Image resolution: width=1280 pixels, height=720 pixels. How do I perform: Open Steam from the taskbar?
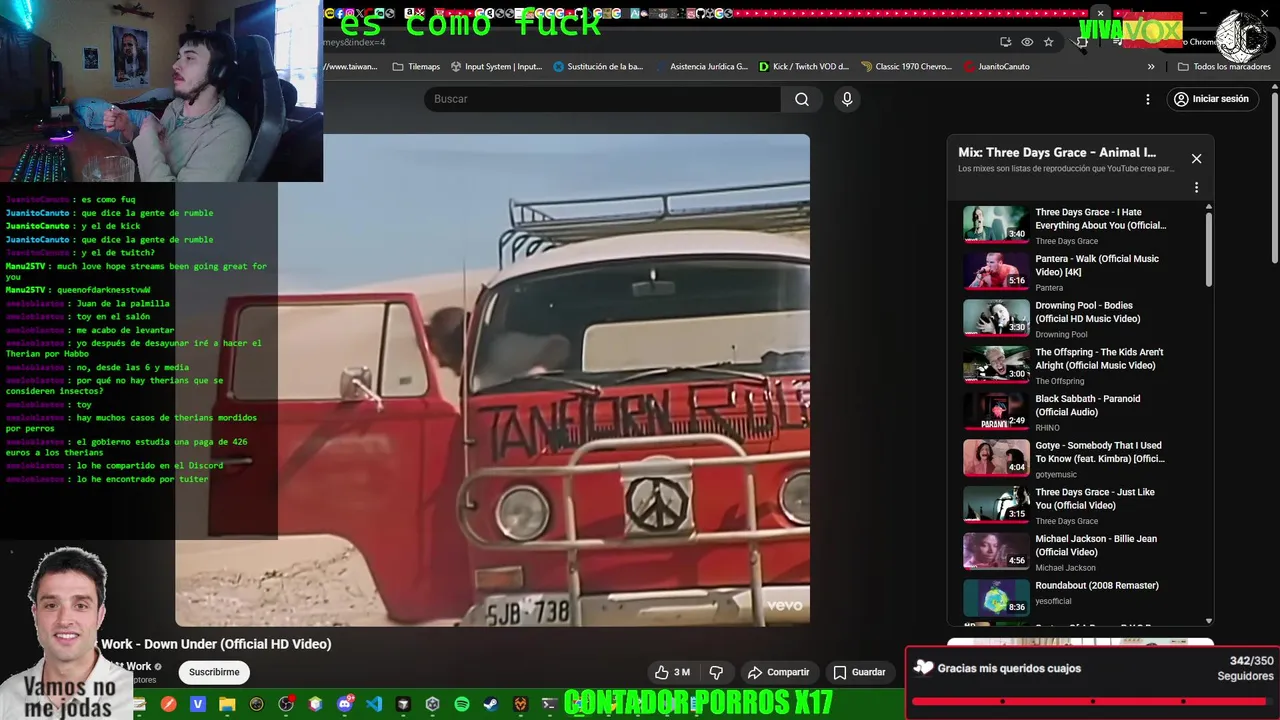click(x=491, y=705)
